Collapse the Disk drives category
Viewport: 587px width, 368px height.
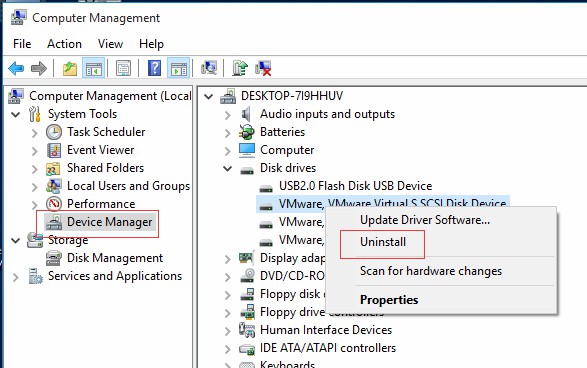click(228, 168)
